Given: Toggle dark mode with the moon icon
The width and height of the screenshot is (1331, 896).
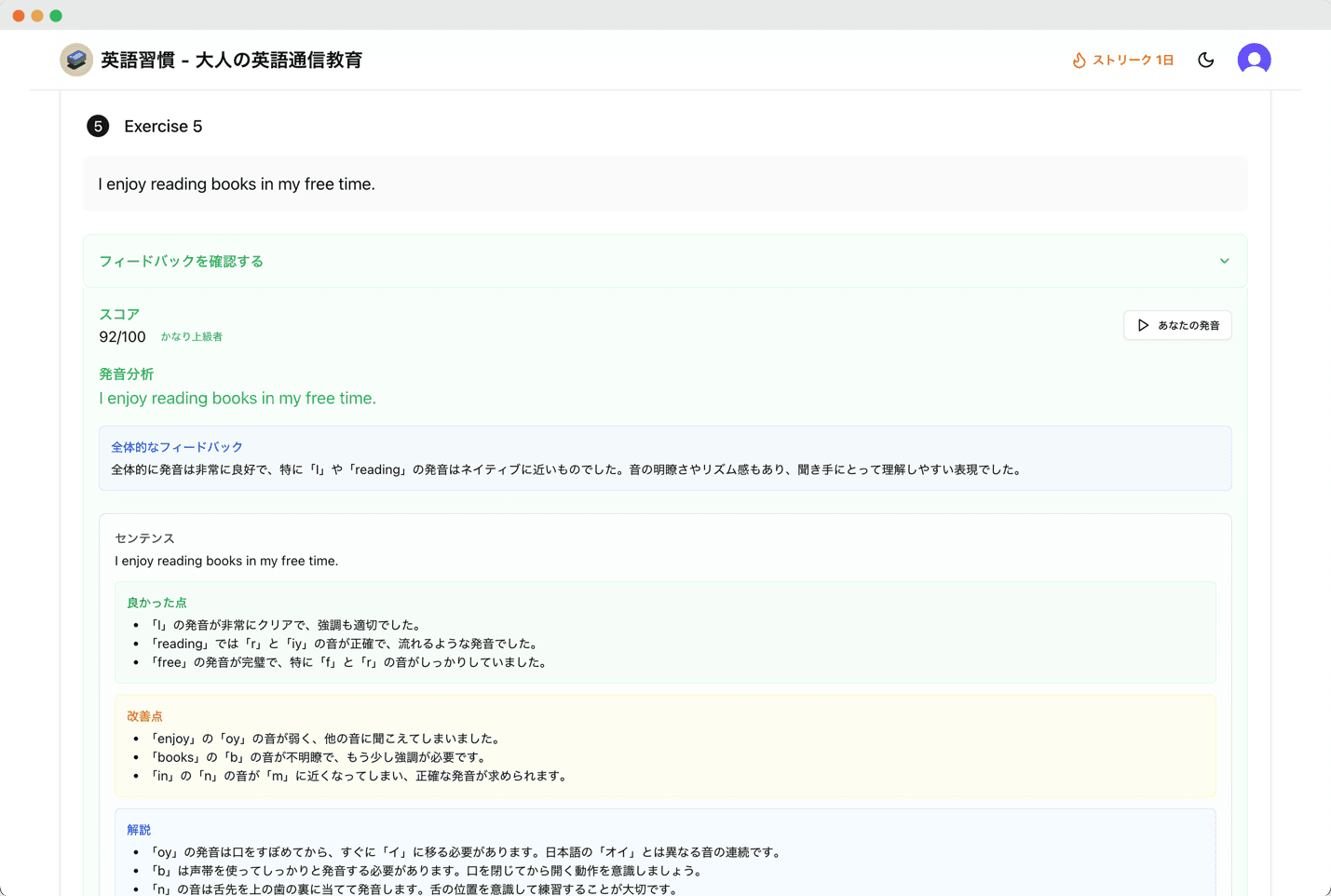Looking at the screenshot, I should point(1205,60).
